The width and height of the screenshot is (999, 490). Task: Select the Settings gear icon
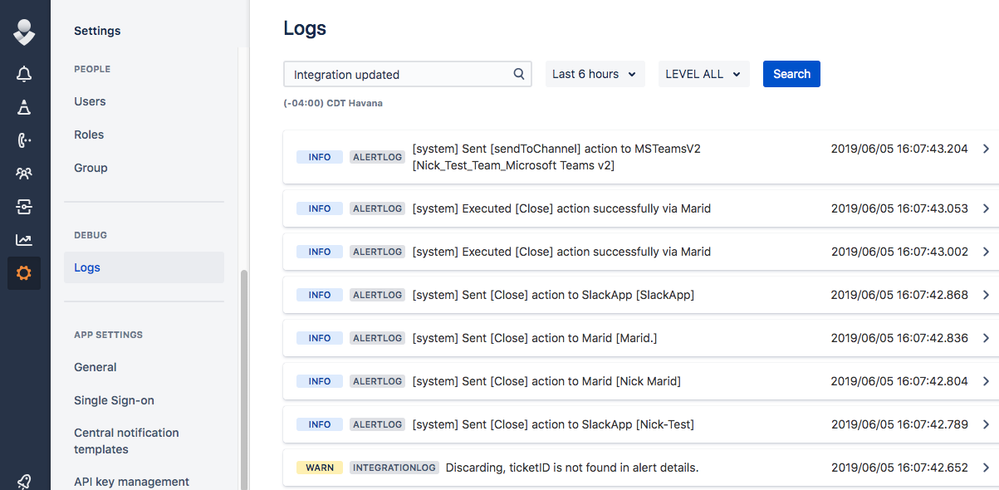24,273
